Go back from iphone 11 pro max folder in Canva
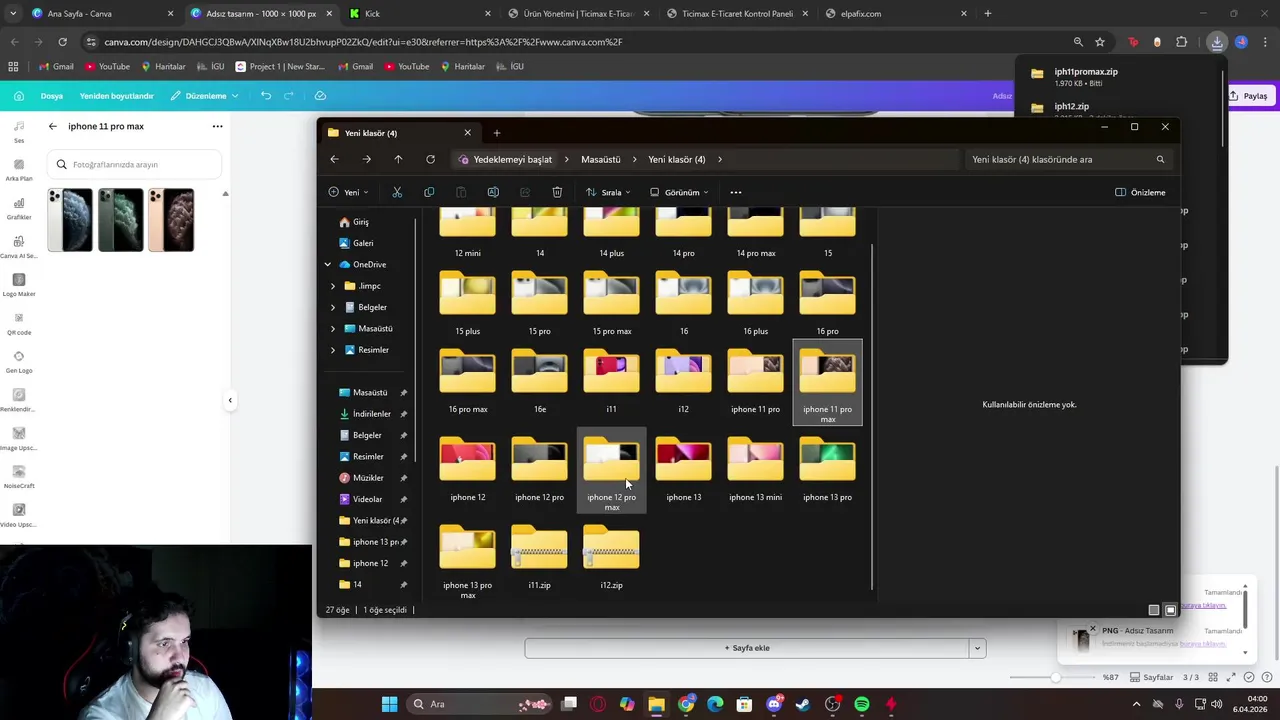1280x720 pixels. point(53,126)
